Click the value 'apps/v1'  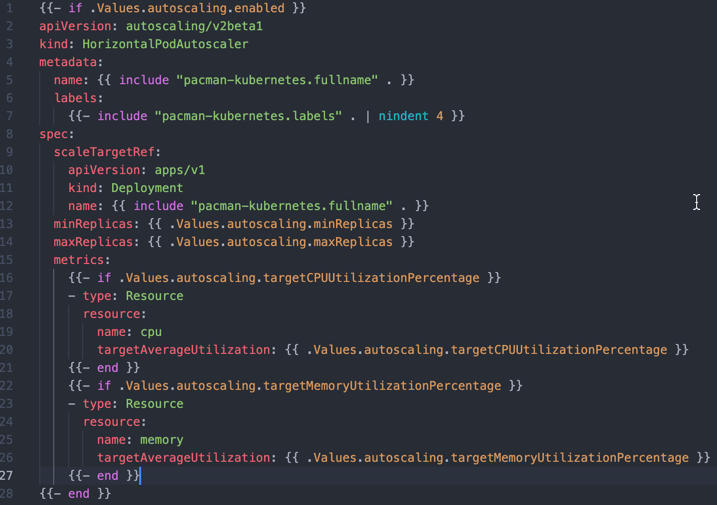(180, 170)
